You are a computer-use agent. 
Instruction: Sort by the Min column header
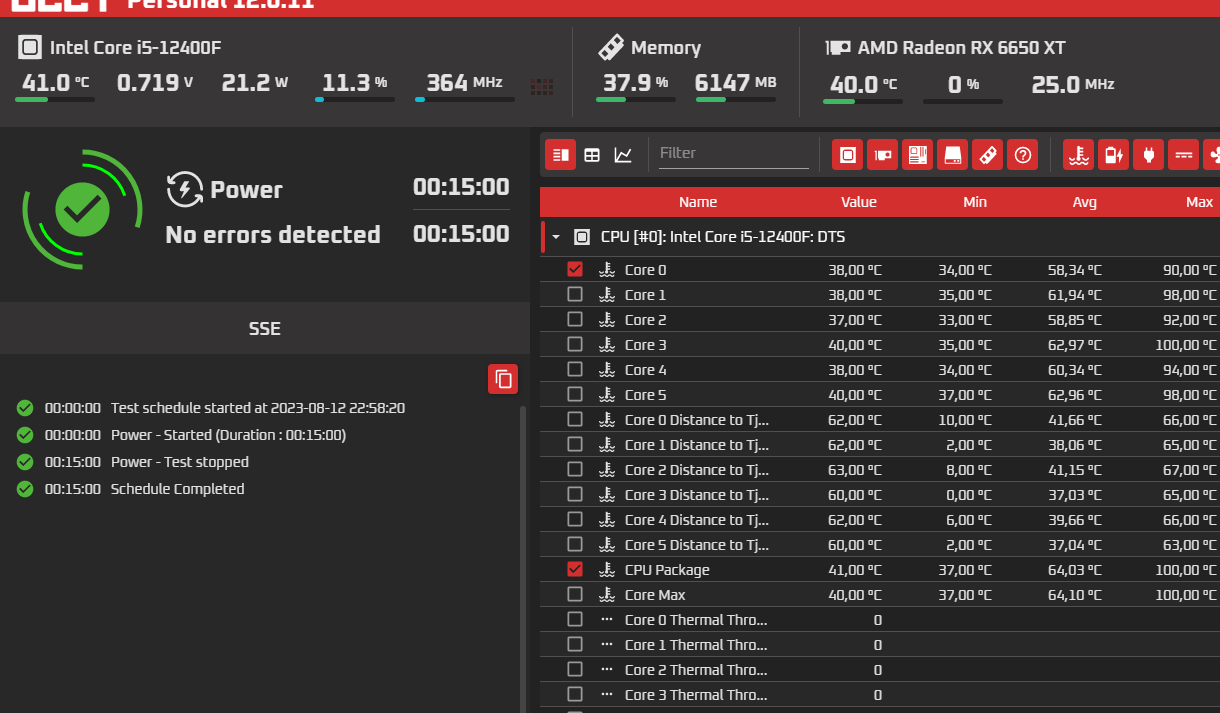975,202
